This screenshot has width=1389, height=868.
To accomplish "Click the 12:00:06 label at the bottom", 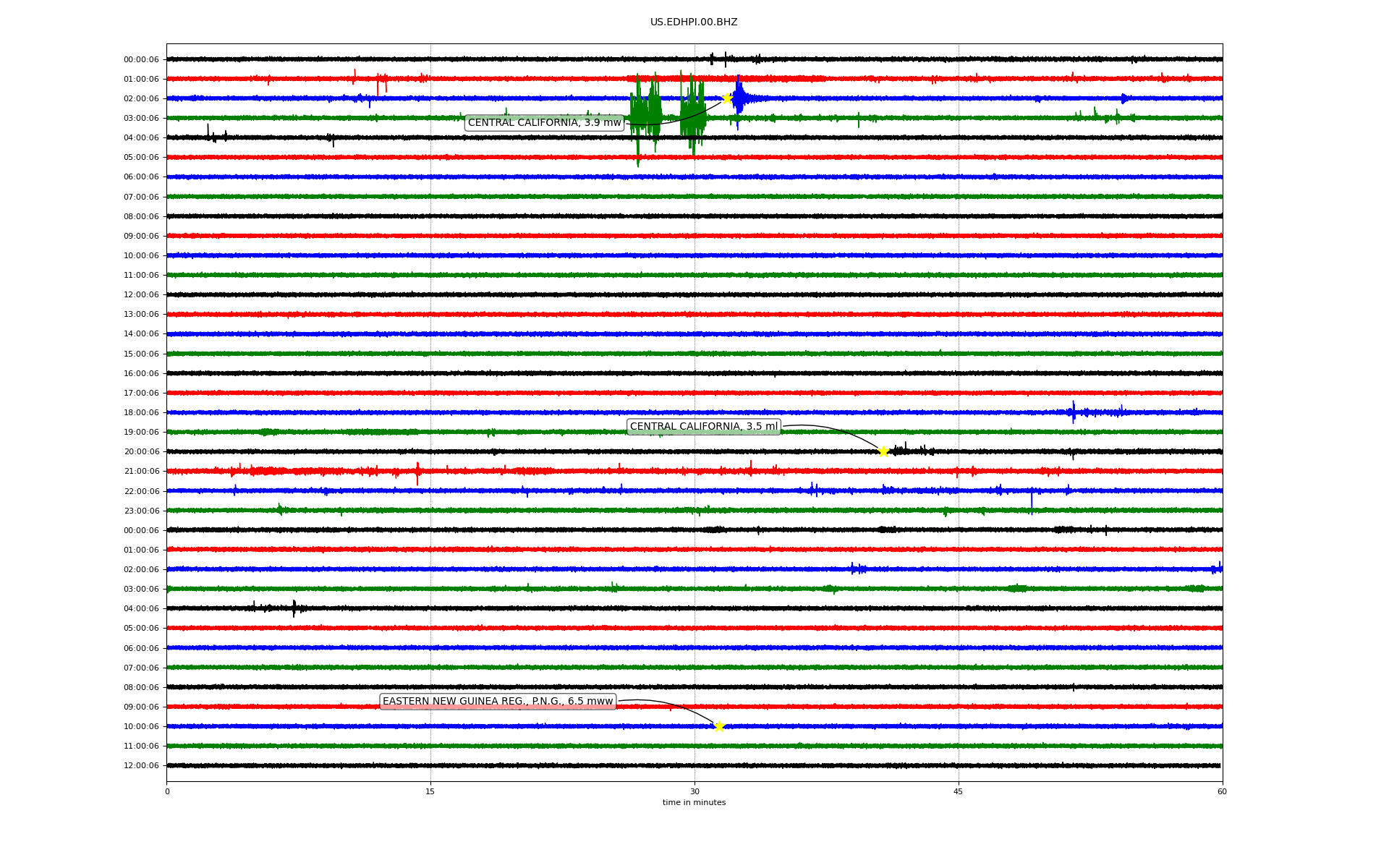I will pos(141,765).
